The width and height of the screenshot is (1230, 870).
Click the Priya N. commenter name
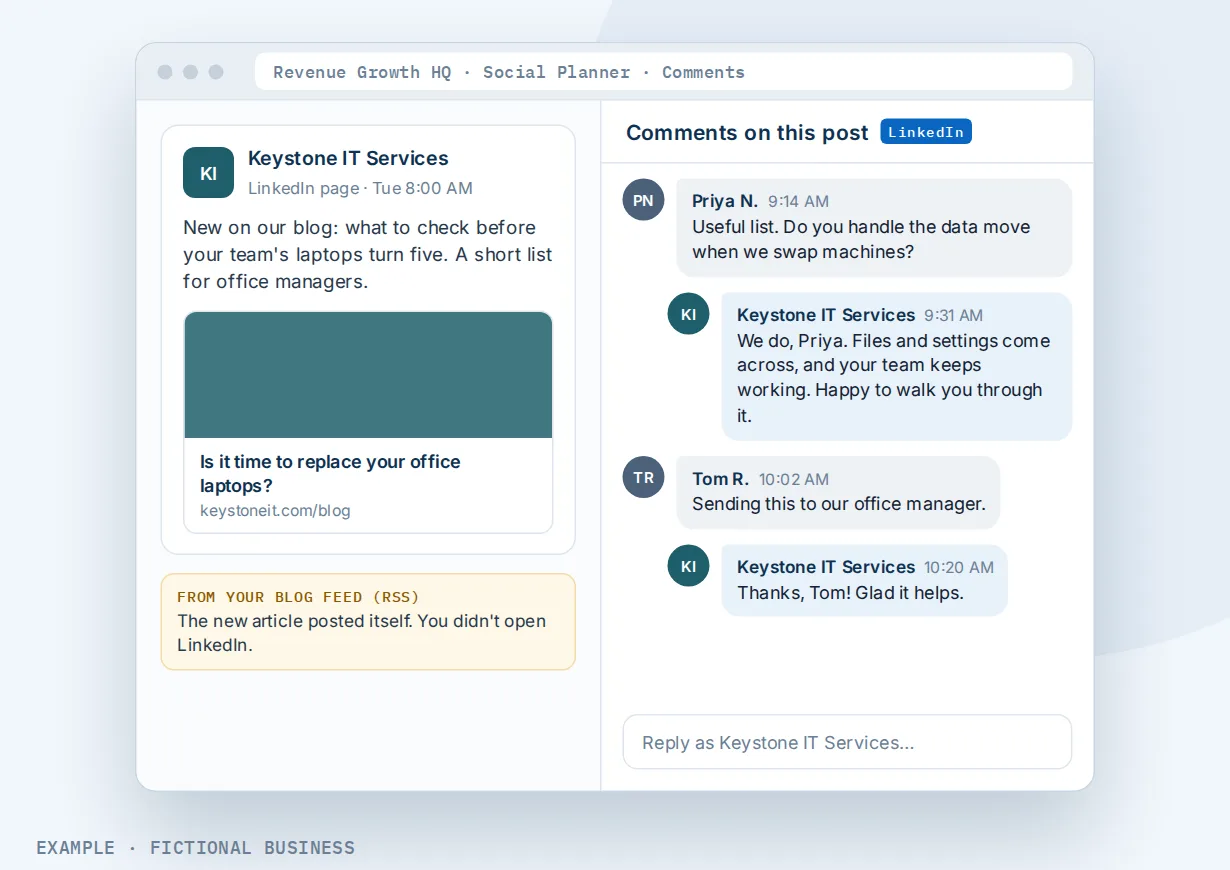725,201
